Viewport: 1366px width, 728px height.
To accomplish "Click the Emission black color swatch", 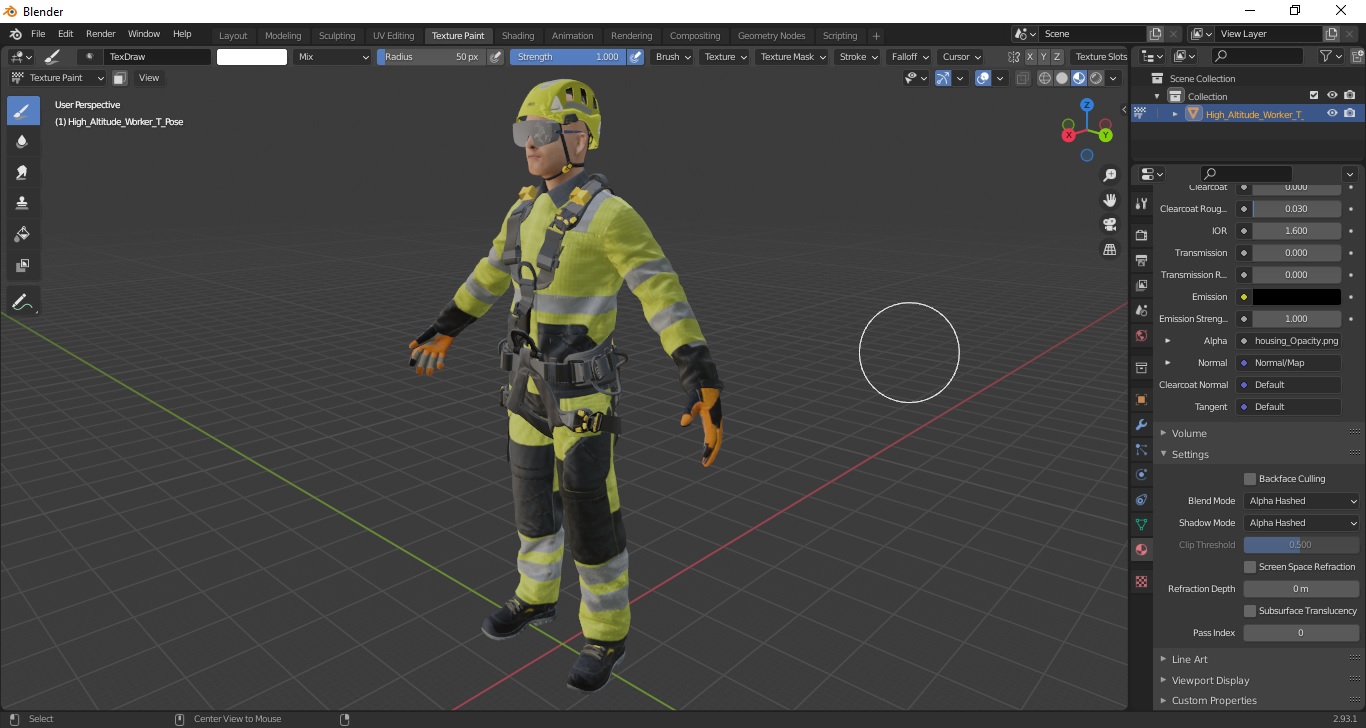I will 1296,297.
